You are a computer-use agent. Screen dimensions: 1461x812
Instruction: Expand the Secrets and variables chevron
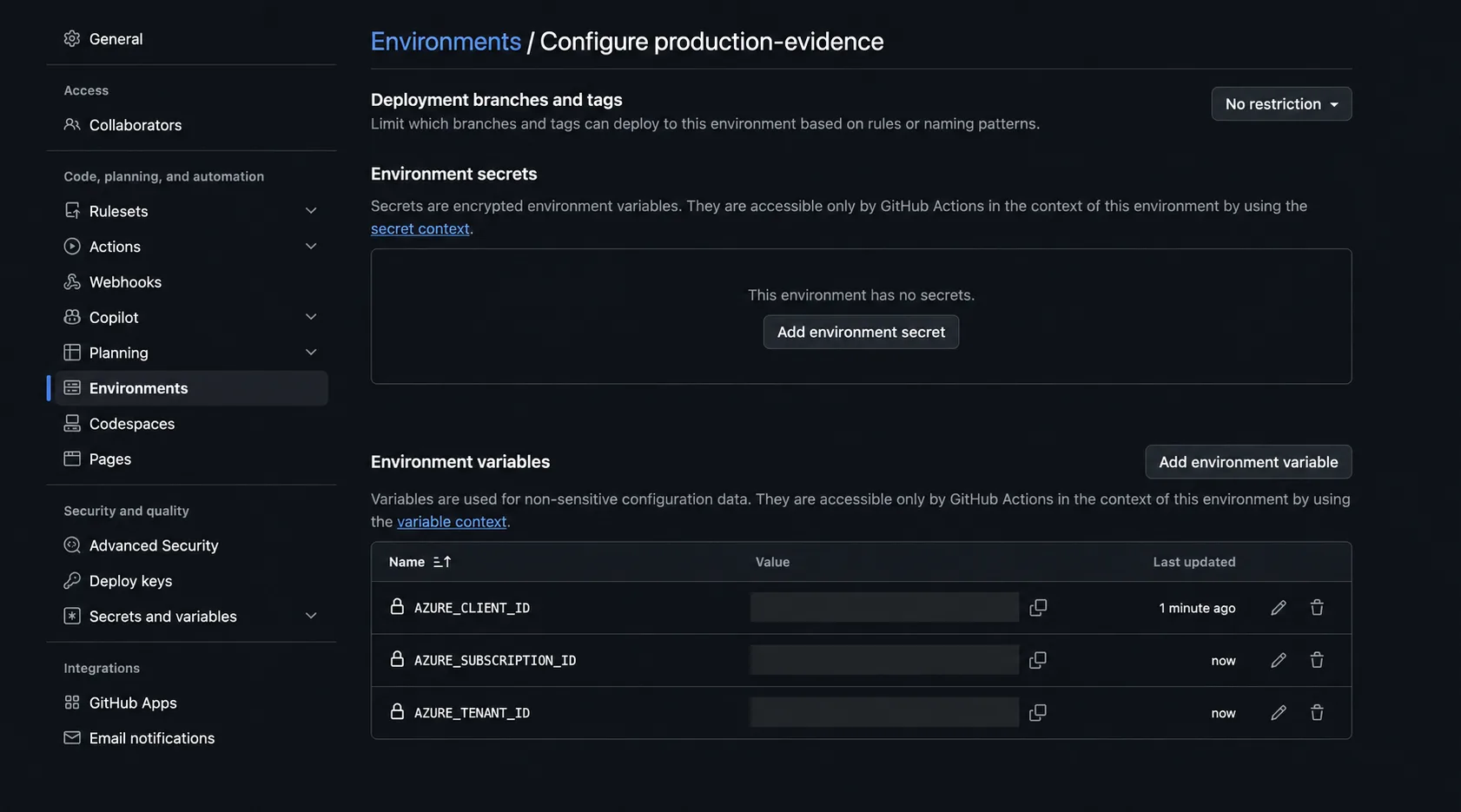tap(311, 616)
